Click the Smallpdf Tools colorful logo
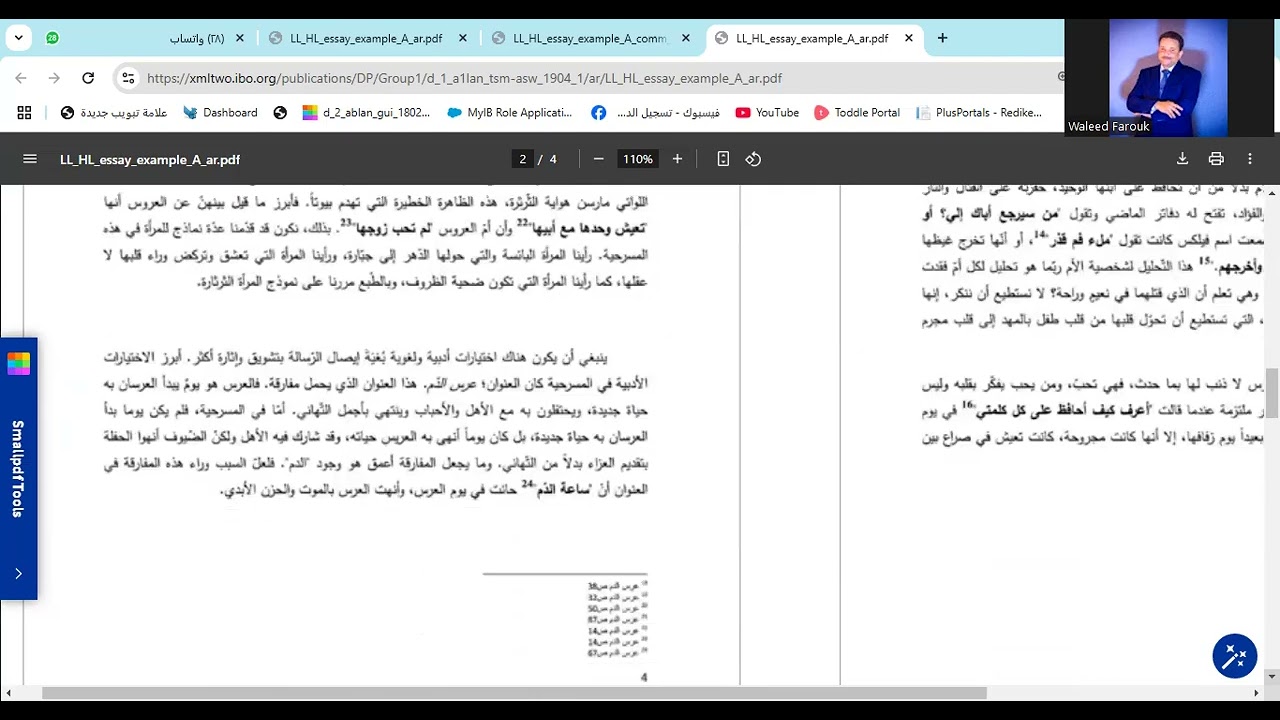Viewport: 1280px width, 720px height. pyautogui.click(x=18, y=363)
